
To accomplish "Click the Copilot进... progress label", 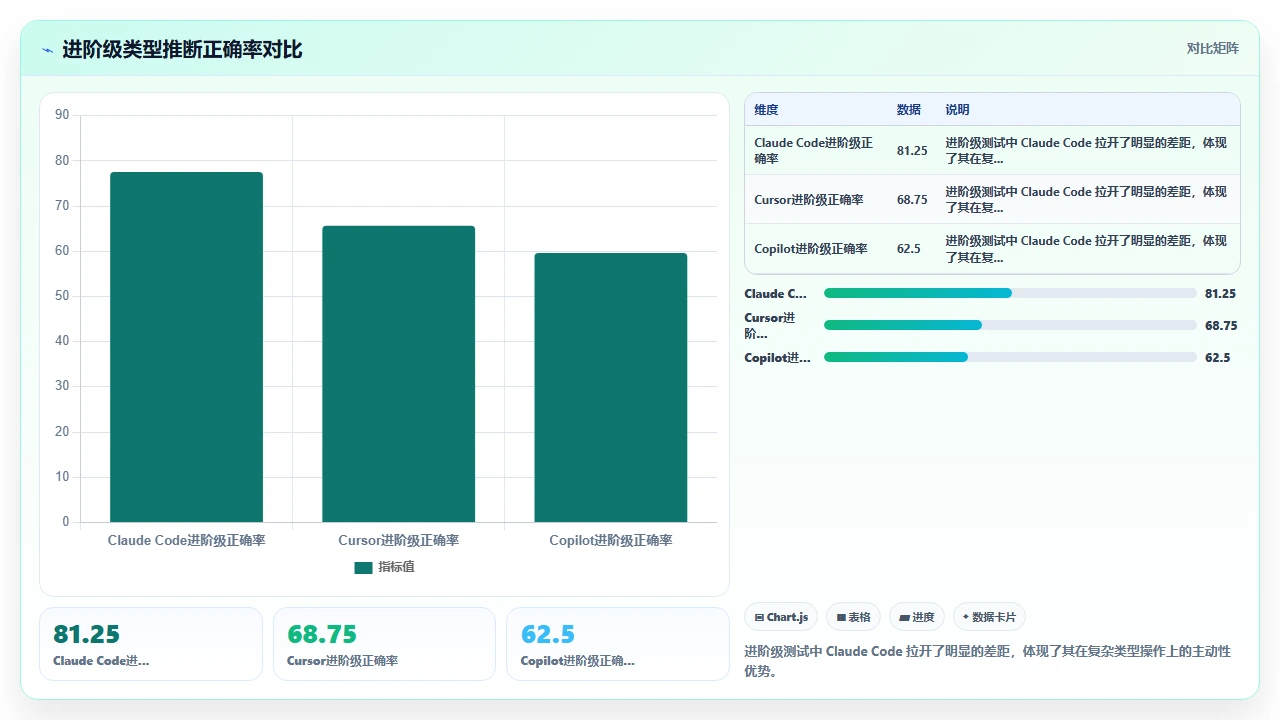I will click(x=778, y=358).
